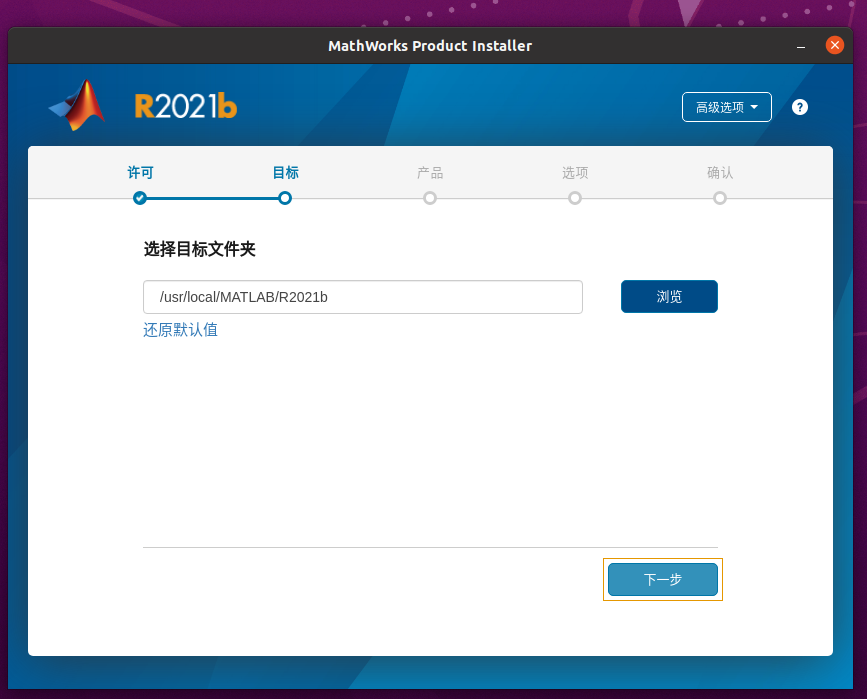
Task: Click the completed 许可 step checkmark circle
Action: [140, 198]
